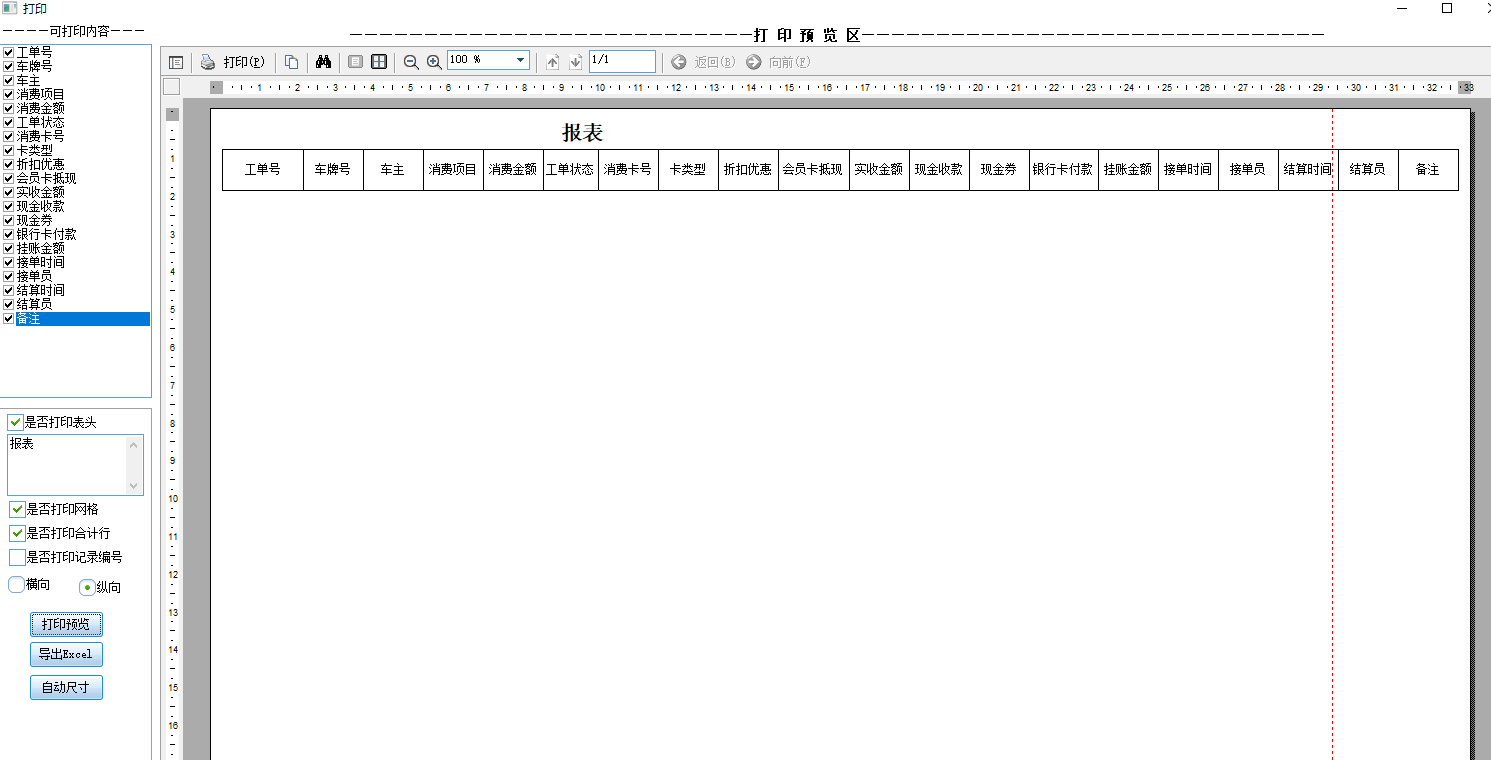The image size is (1491, 760).
Task: Toggle 是否打印合计行 checkbox
Action: click(17, 533)
